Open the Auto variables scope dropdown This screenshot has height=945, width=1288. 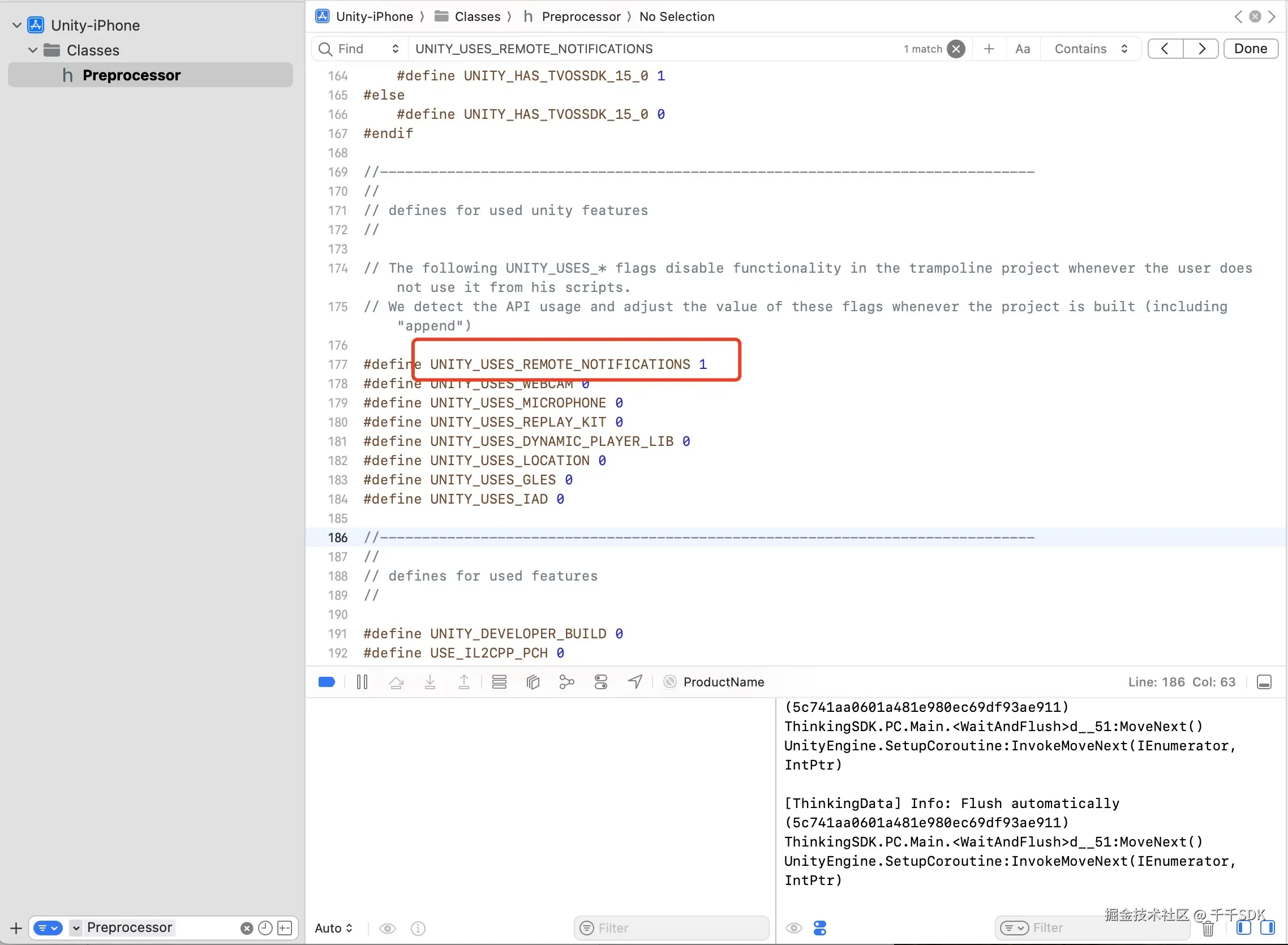pyautogui.click(x=333, y=928)
